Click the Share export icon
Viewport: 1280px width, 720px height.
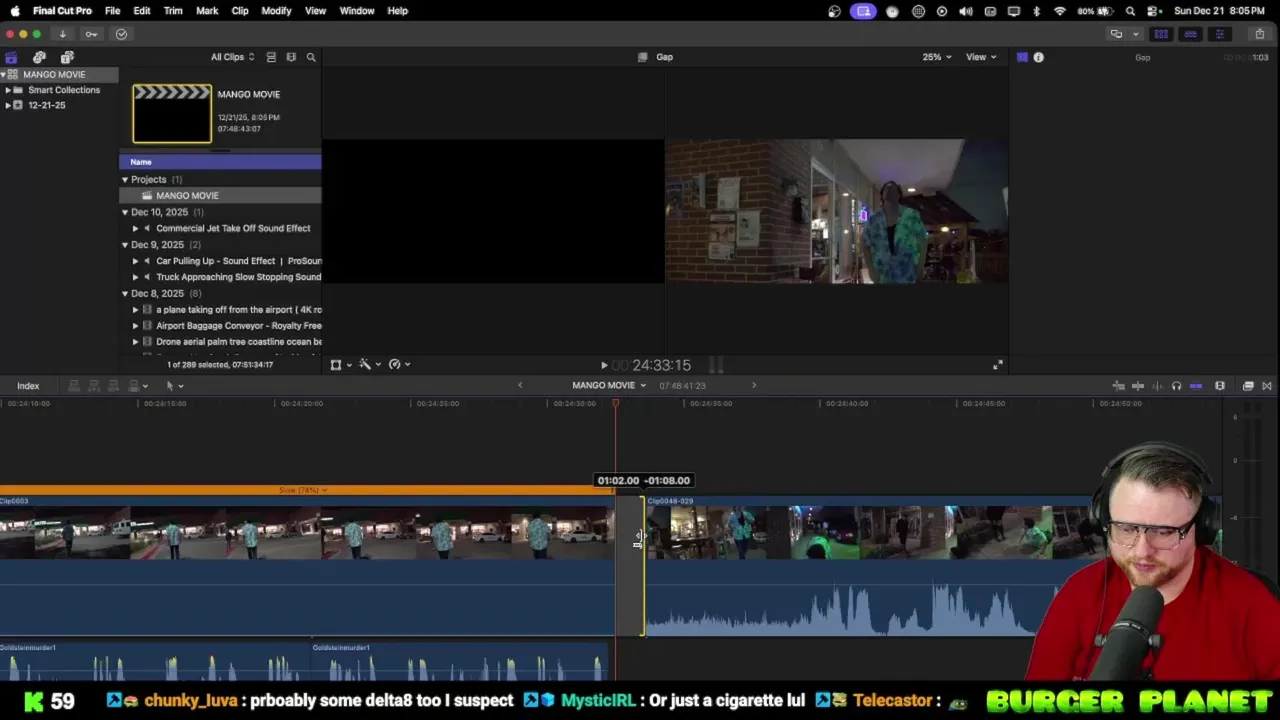click(x=1259, y=34)
